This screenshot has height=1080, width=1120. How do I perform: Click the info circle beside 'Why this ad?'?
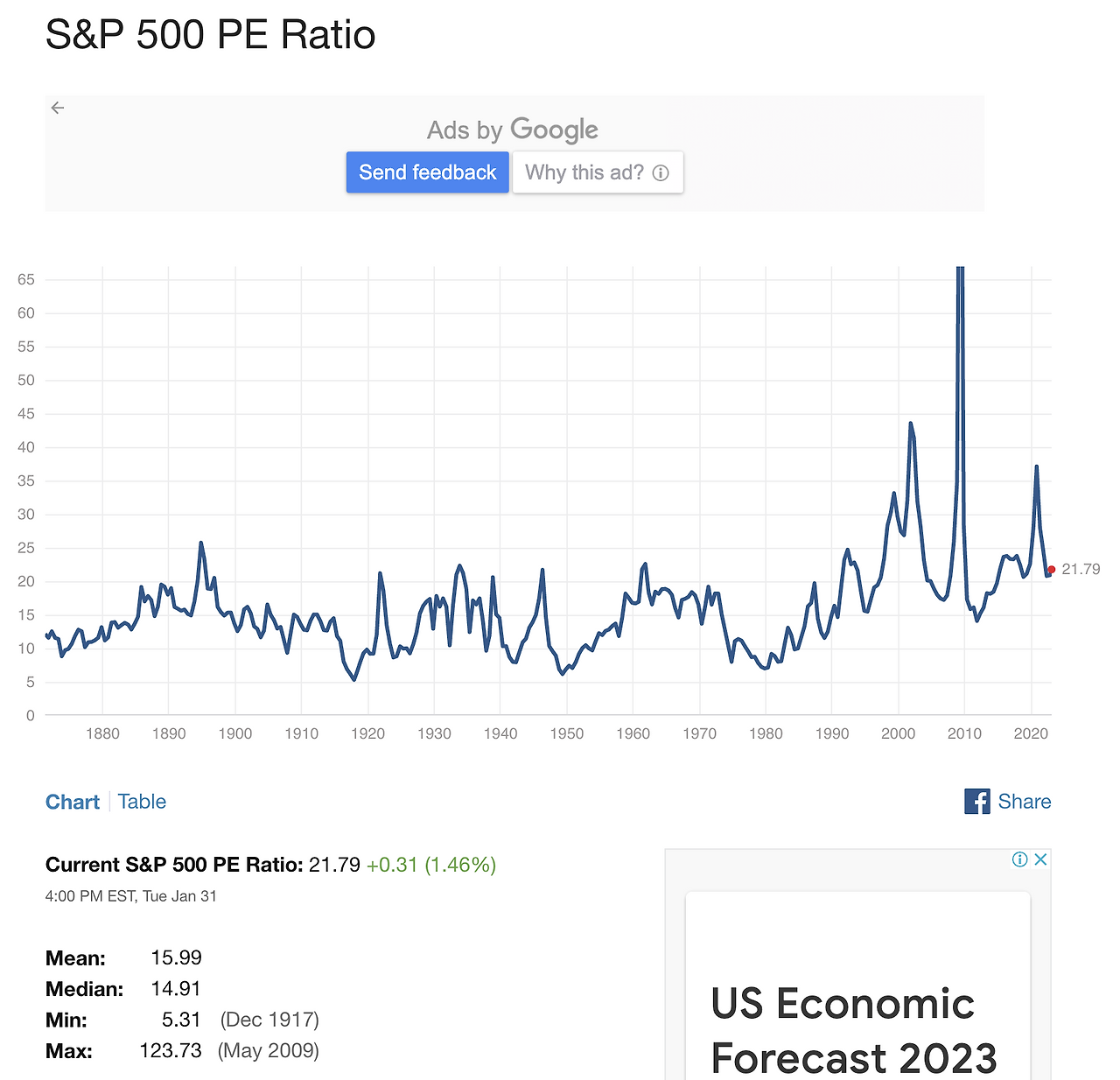661,173
